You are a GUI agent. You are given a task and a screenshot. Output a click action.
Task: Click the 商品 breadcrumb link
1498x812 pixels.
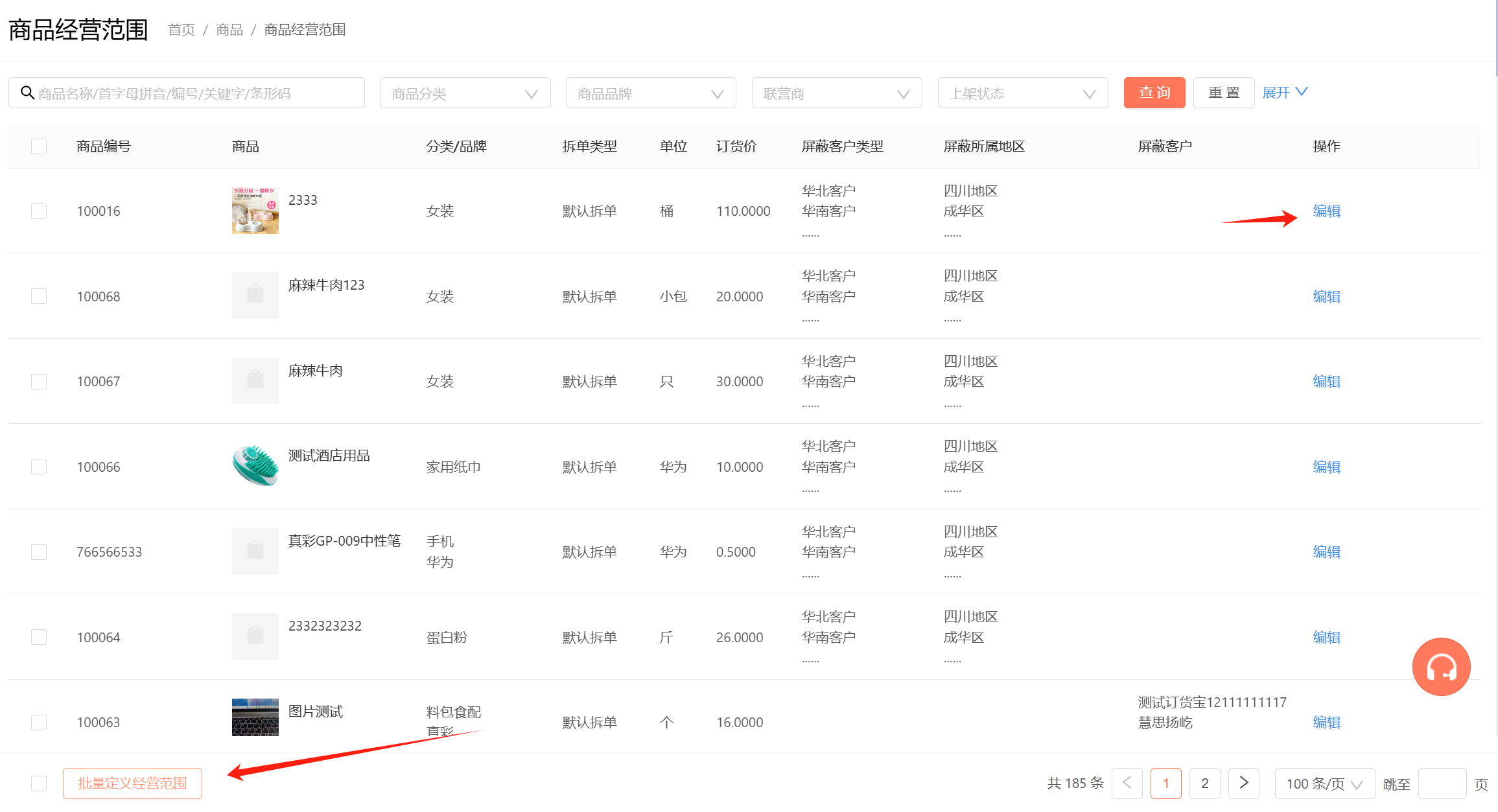(x=229, y=30)
